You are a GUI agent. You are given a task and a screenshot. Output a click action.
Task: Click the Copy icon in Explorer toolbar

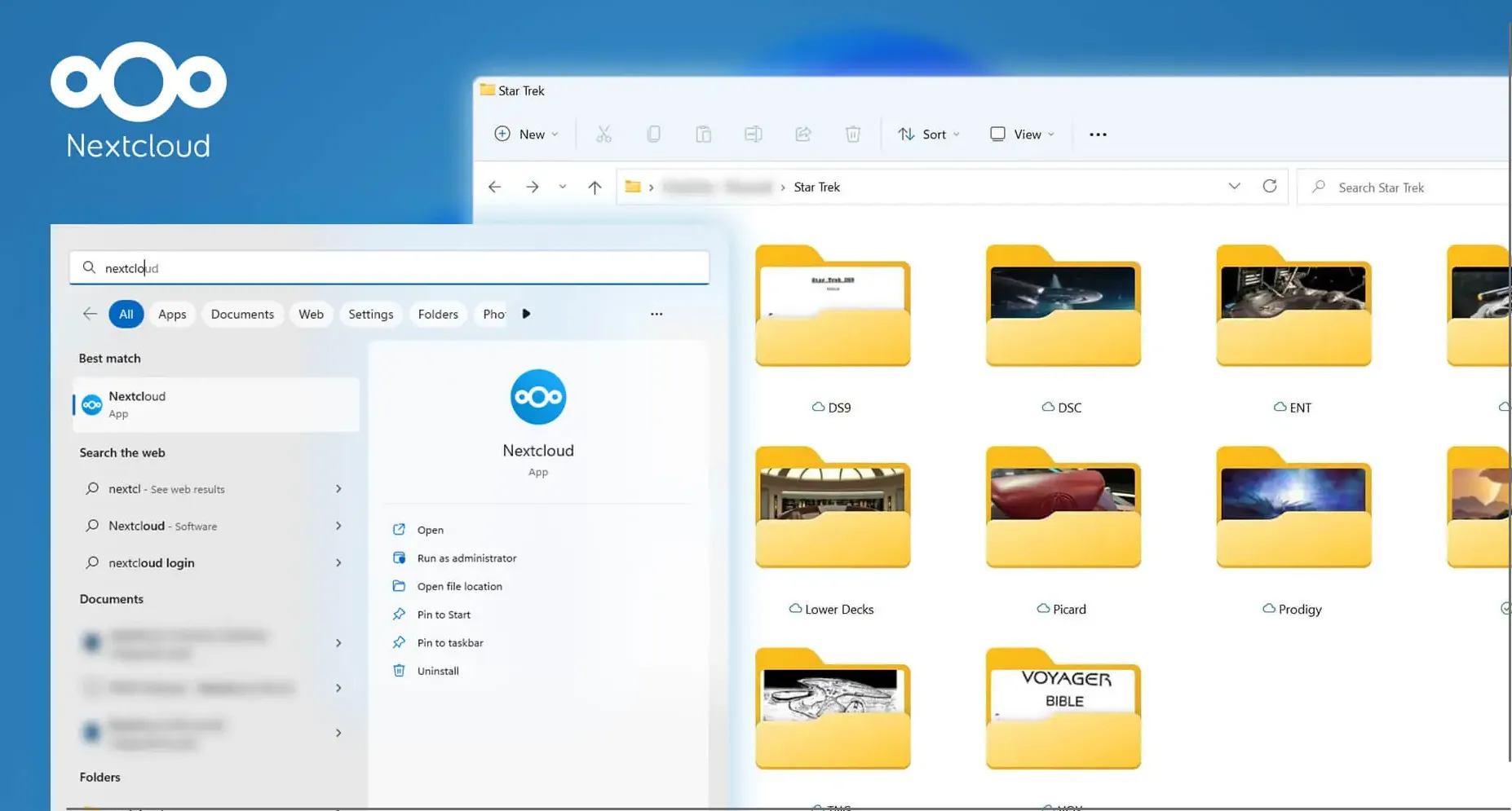[x=653, y=134]
